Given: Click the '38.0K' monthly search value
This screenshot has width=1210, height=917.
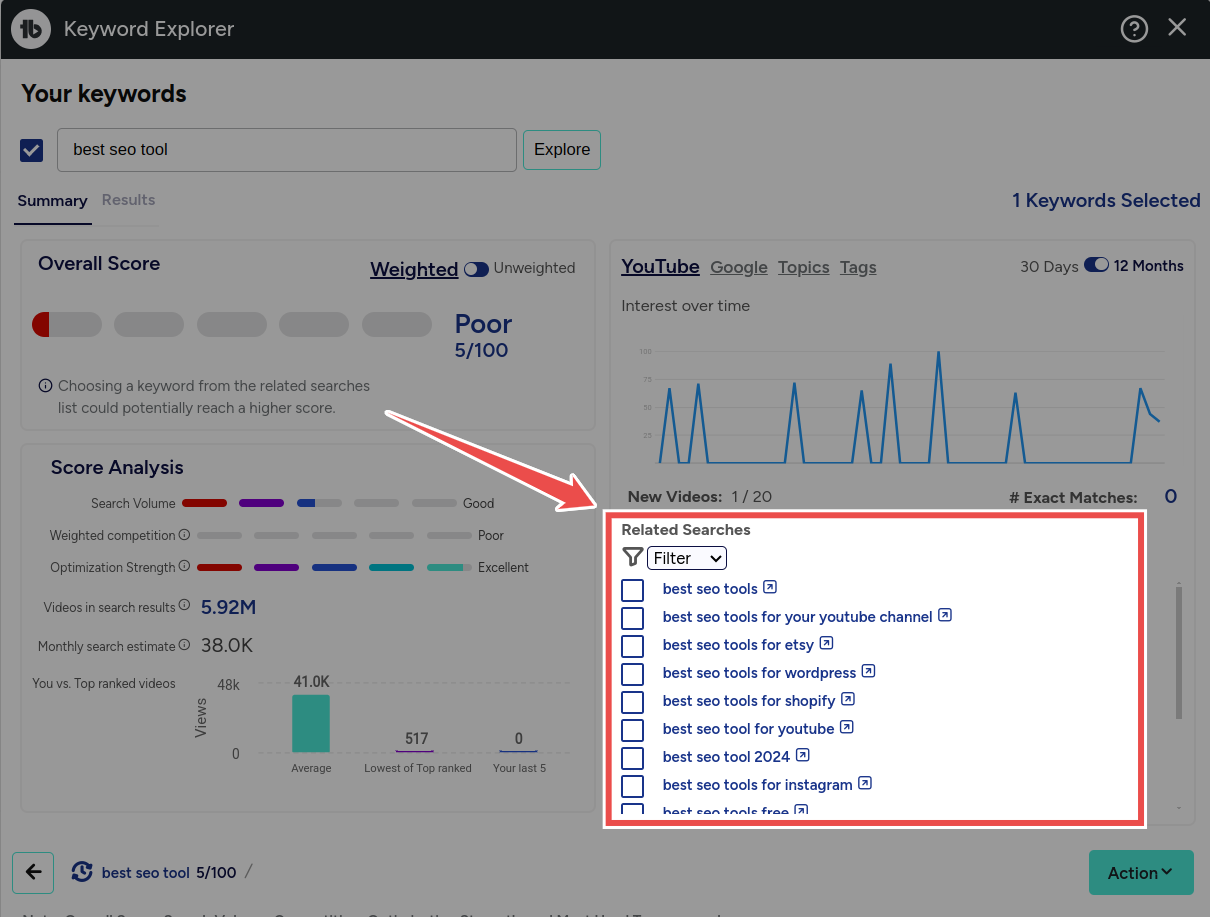Looking at the screenshot, I should coord(227,646).
